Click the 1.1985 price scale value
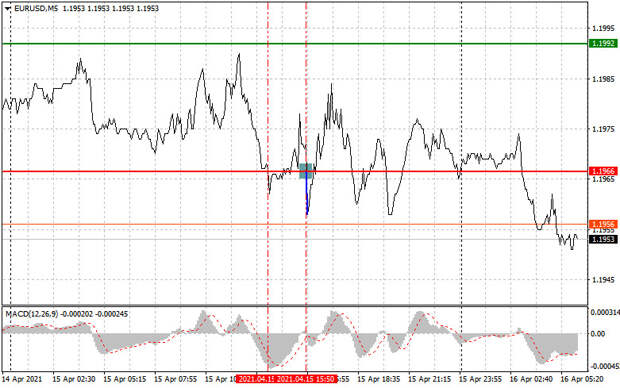Screen dimensions: 620x388 tap(603, 79)
